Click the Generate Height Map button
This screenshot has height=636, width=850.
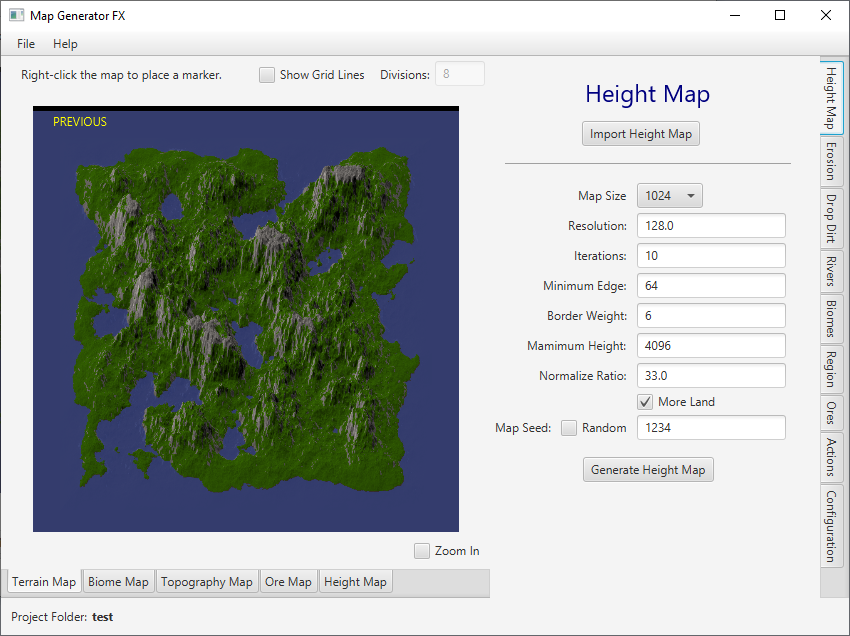pyautogui.click(x=648, y=470)
